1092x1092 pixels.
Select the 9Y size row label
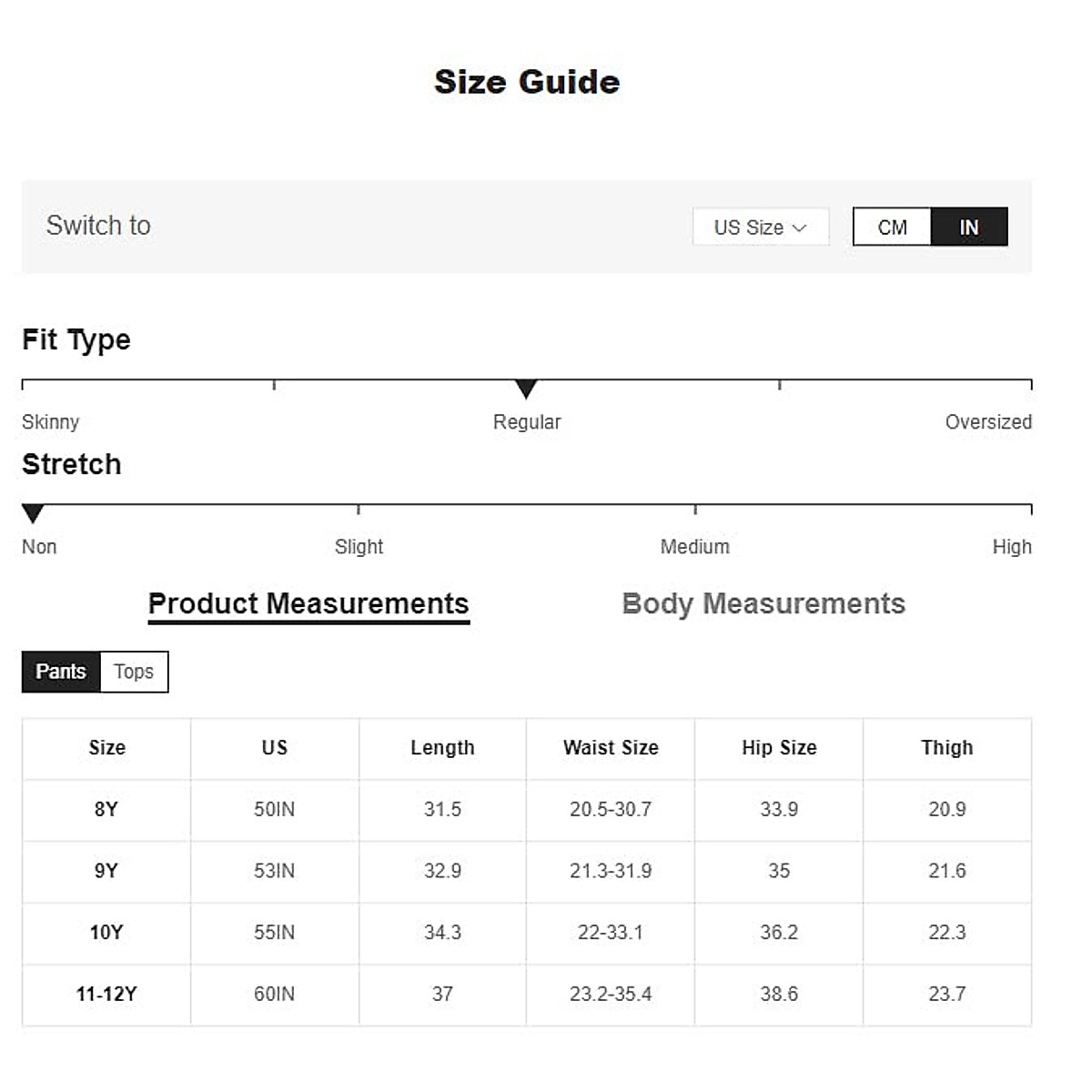106,871
